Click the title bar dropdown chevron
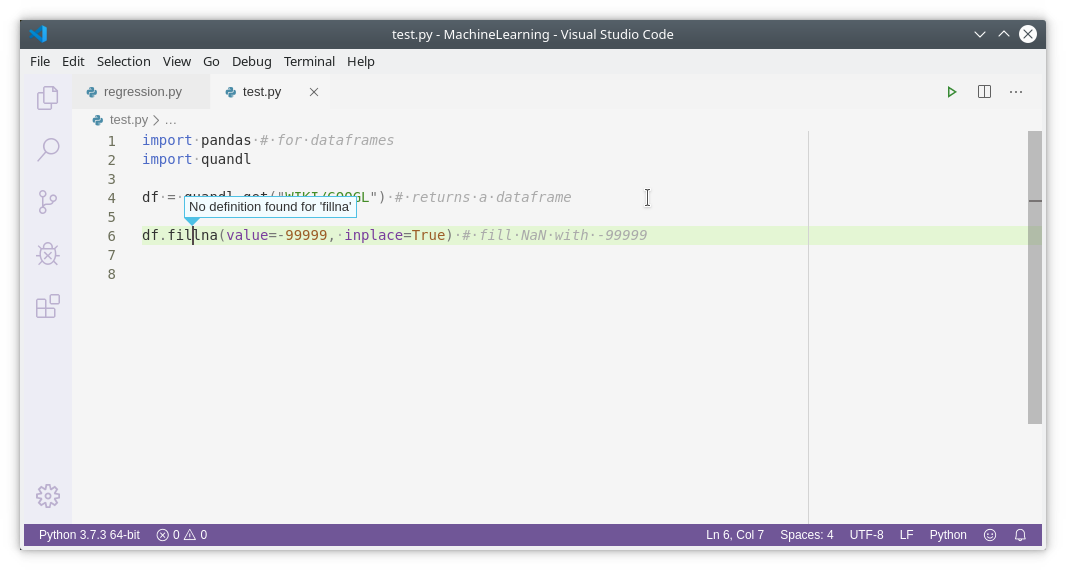Image resolution: width=1066 pixels, height=570 pixels. [980, 34]
